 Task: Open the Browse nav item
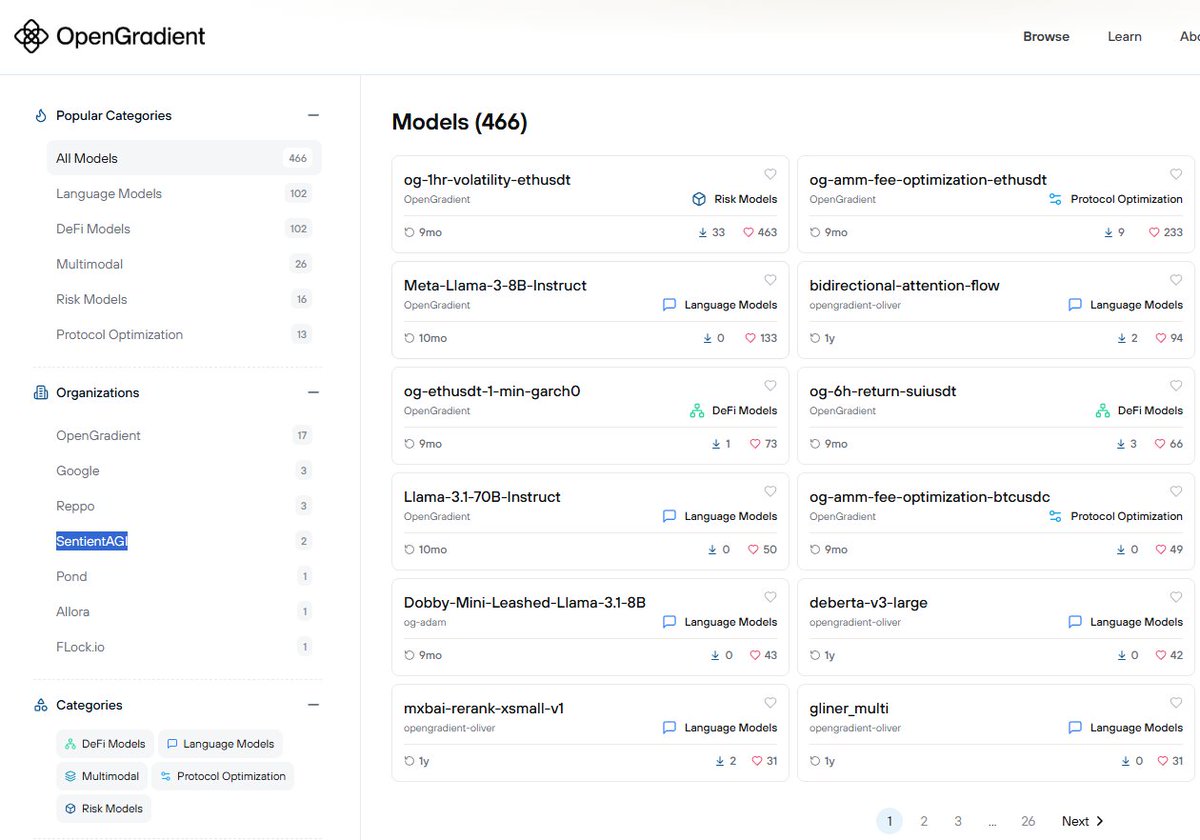pos(1046,37)
